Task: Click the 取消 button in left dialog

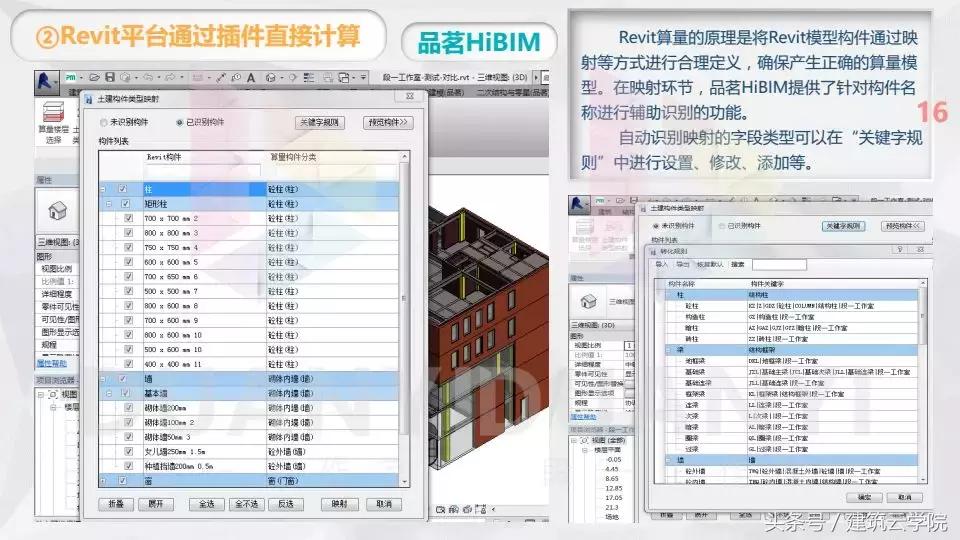Action: (384, 504)
